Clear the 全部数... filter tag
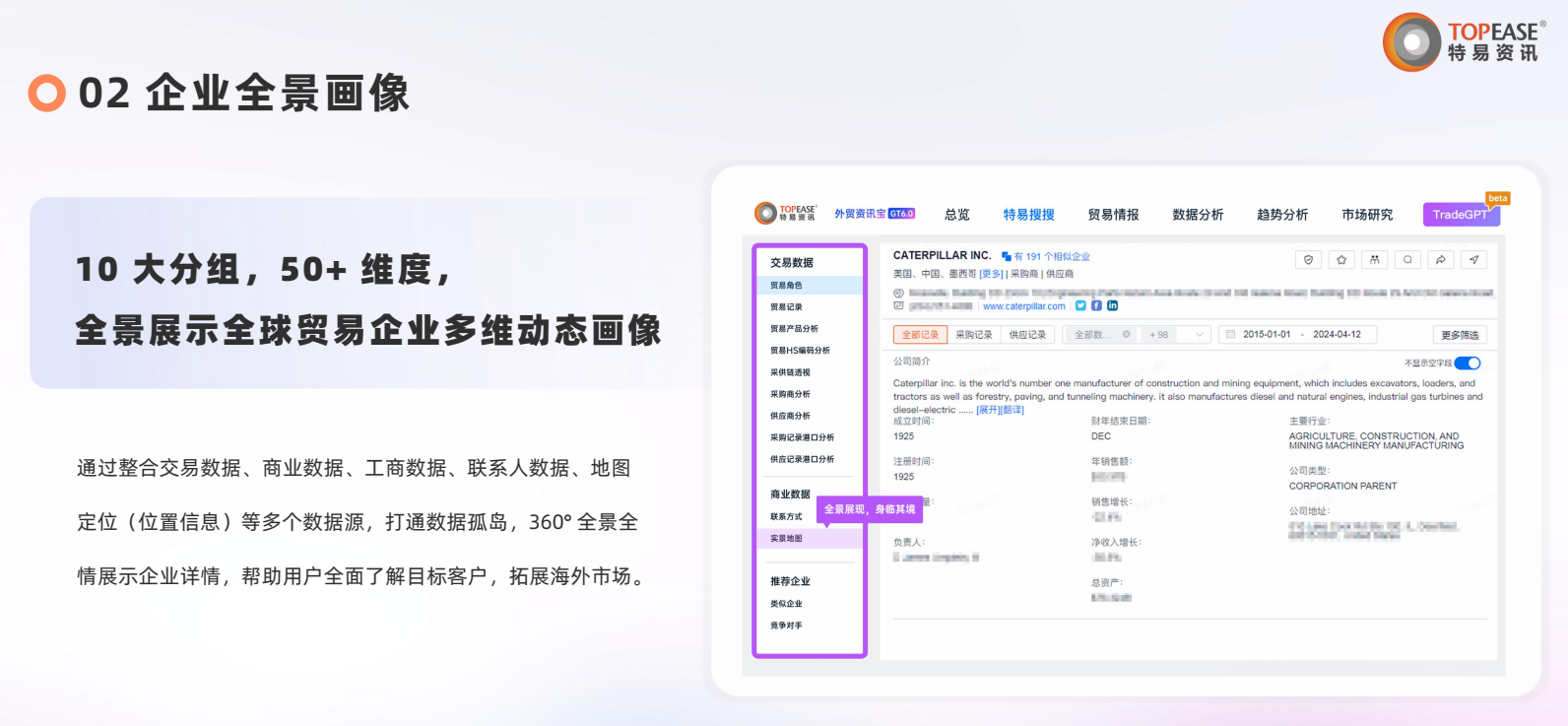1568x726 pixels. pos(1127,334)
